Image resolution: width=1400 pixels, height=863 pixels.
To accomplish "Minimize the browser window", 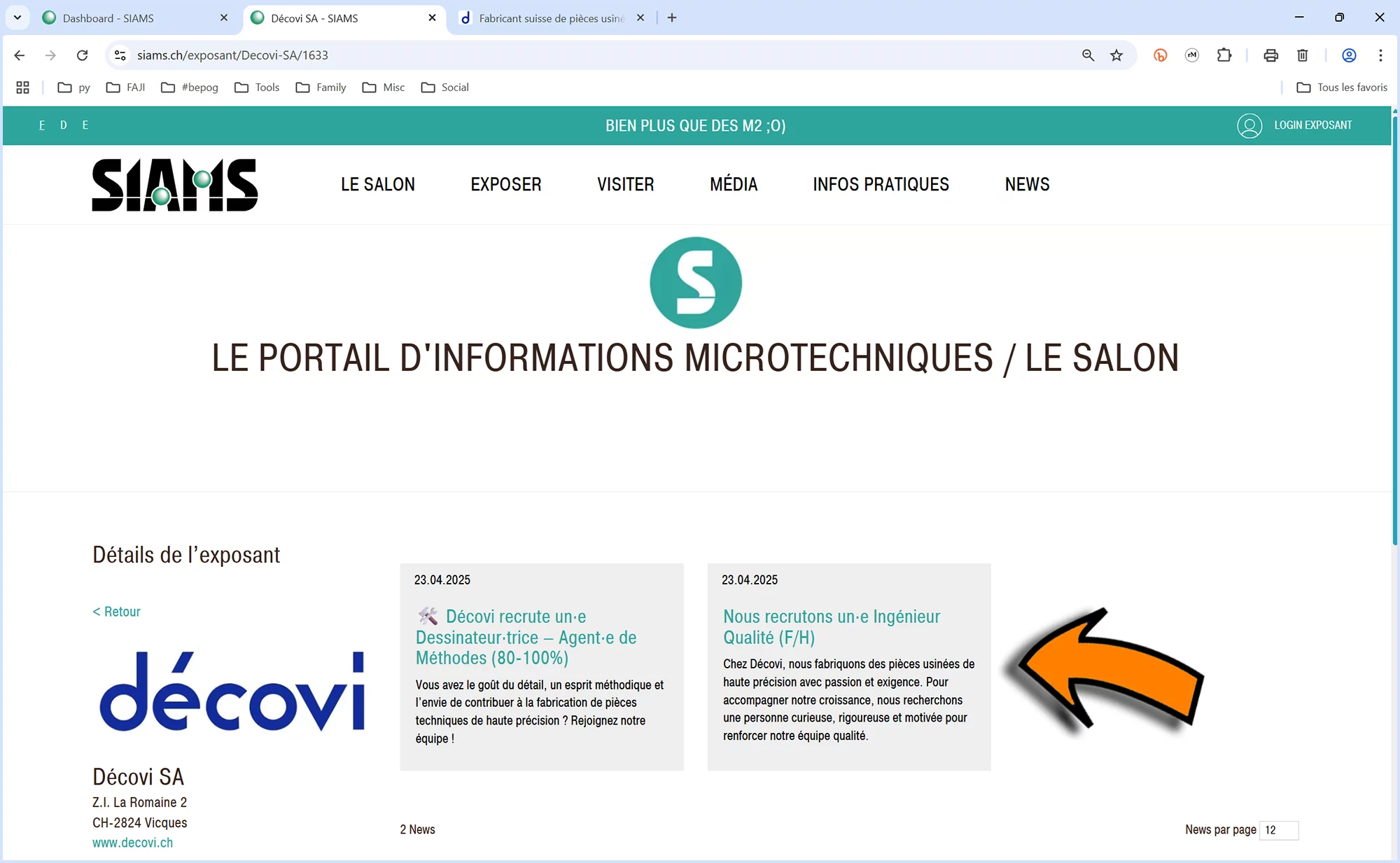I will coord(1299,17).
